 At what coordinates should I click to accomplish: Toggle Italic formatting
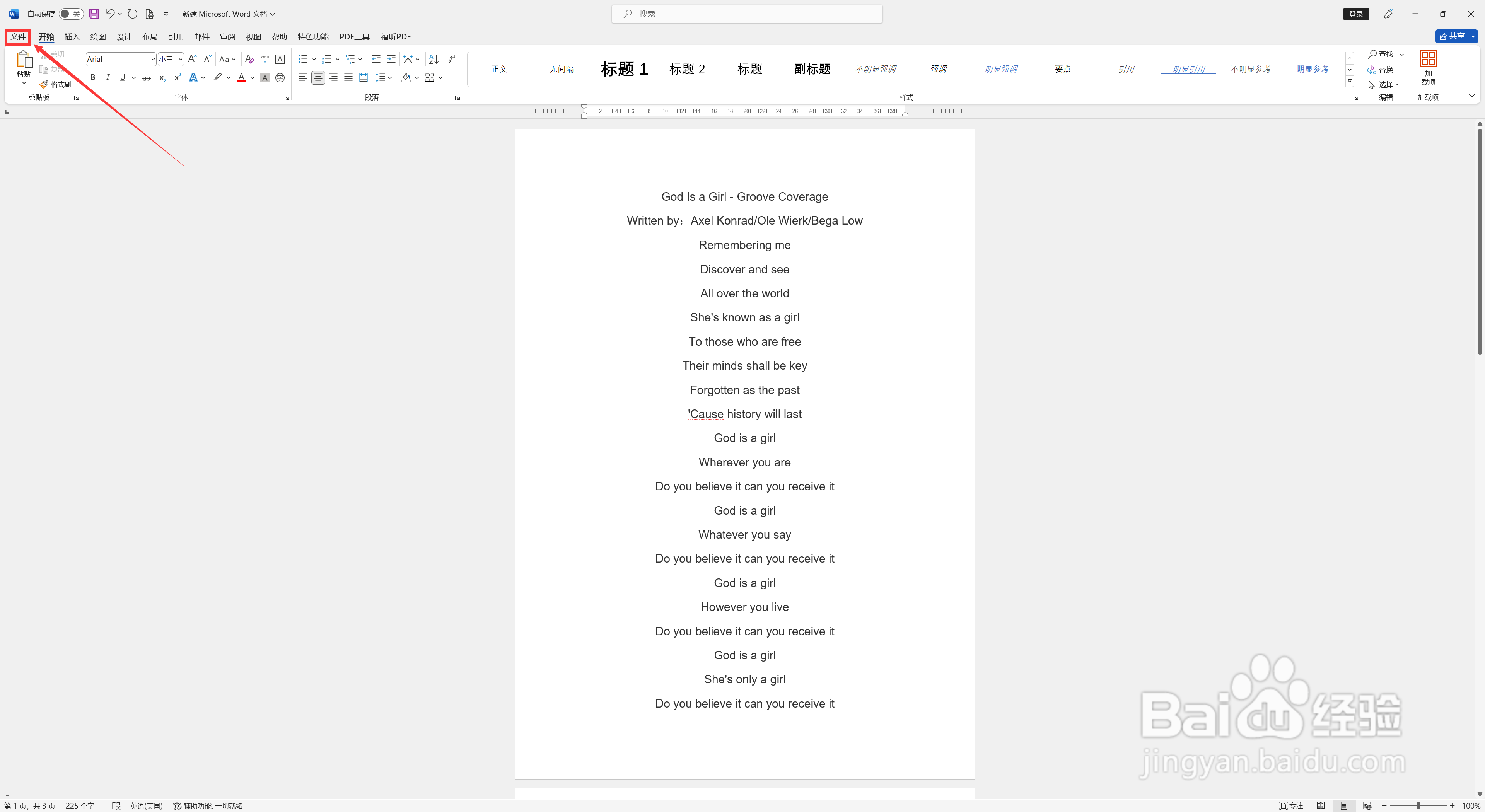(108, 78)
